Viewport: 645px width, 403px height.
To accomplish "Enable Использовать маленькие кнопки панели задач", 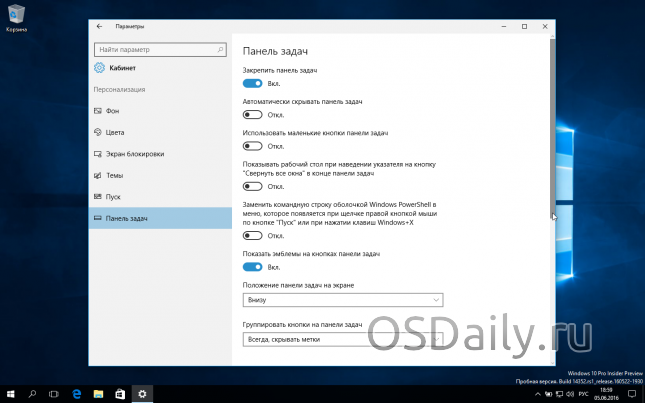I will pyautogui.click(x=253, y=146).
